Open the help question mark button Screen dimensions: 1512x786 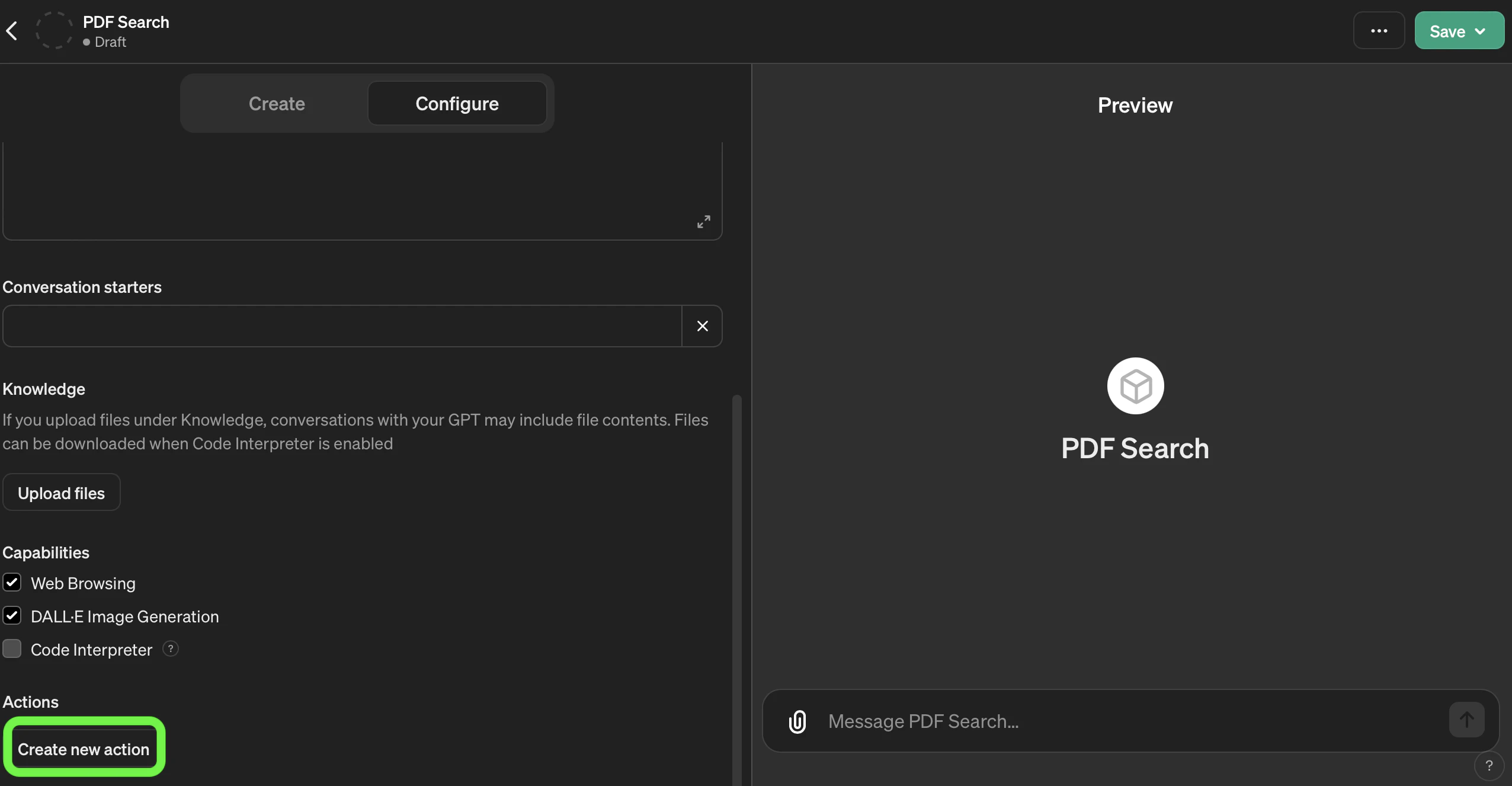pyautogui.click(x=1488, y=766)
